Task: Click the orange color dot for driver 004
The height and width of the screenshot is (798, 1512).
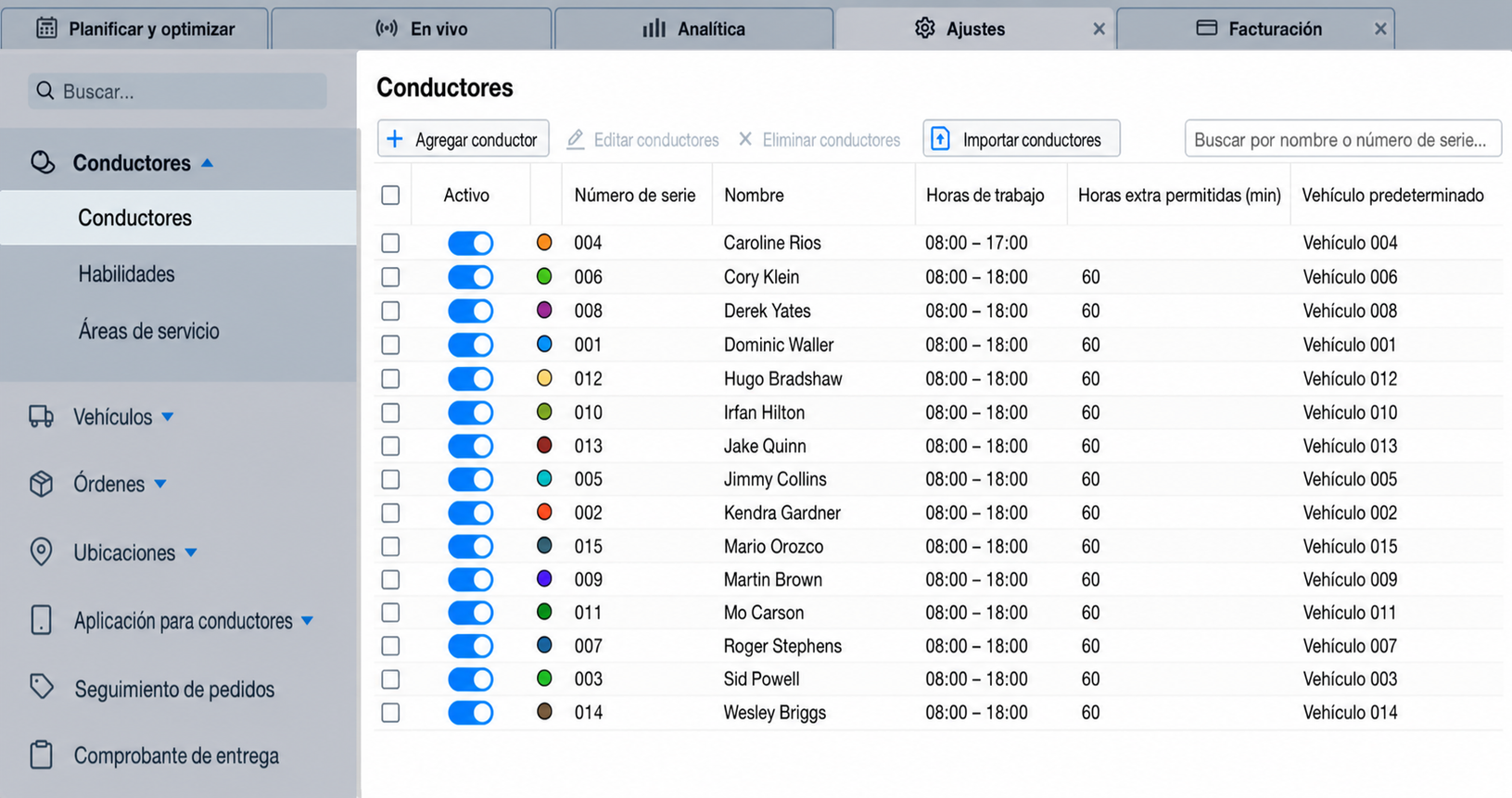Action: [544, 242]
